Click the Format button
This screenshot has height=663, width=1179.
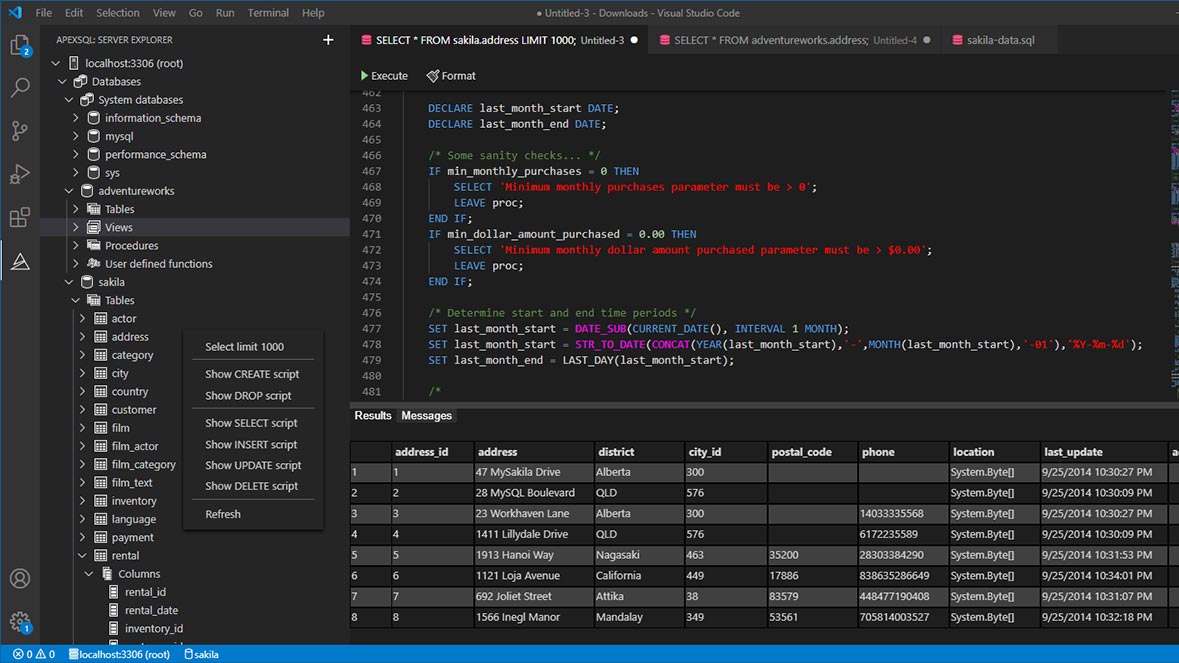tap(451, 75)
